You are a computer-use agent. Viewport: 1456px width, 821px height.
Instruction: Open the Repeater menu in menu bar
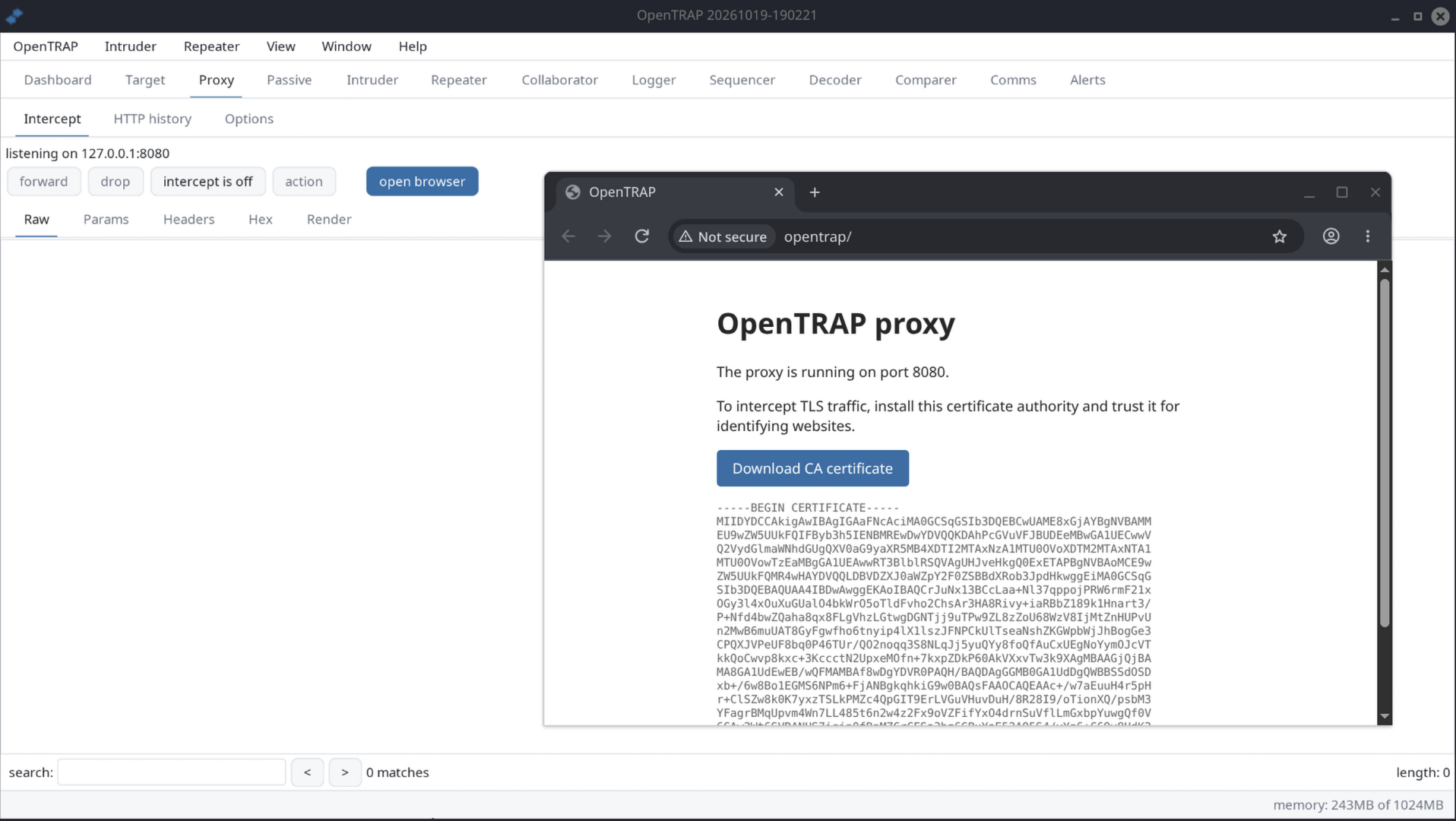click(211, 46)
